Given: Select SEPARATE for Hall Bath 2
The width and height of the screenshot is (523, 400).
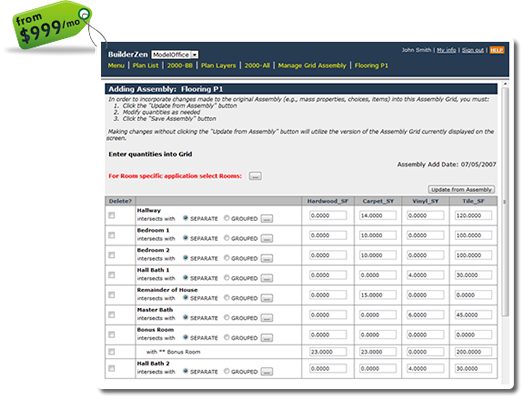Looking at the screenshot, I should [185, 371].
